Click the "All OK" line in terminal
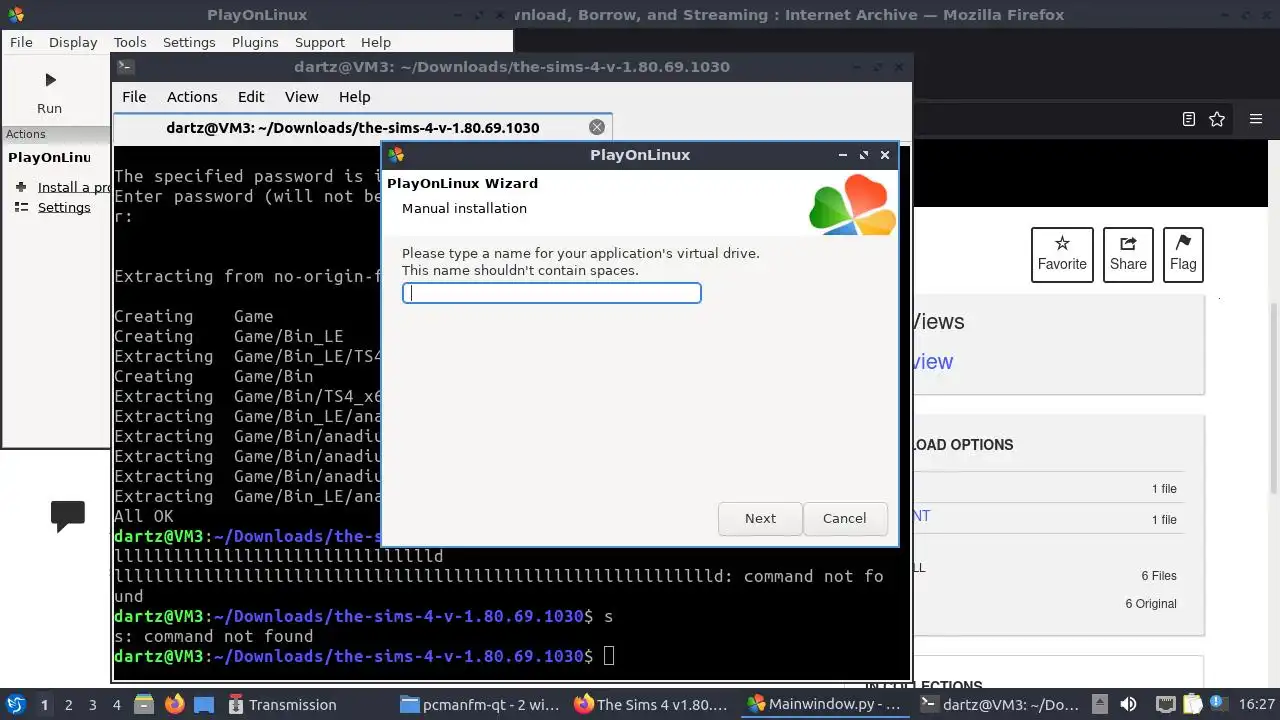Screen dimensions: 1280x720 (x=144, y=516)
